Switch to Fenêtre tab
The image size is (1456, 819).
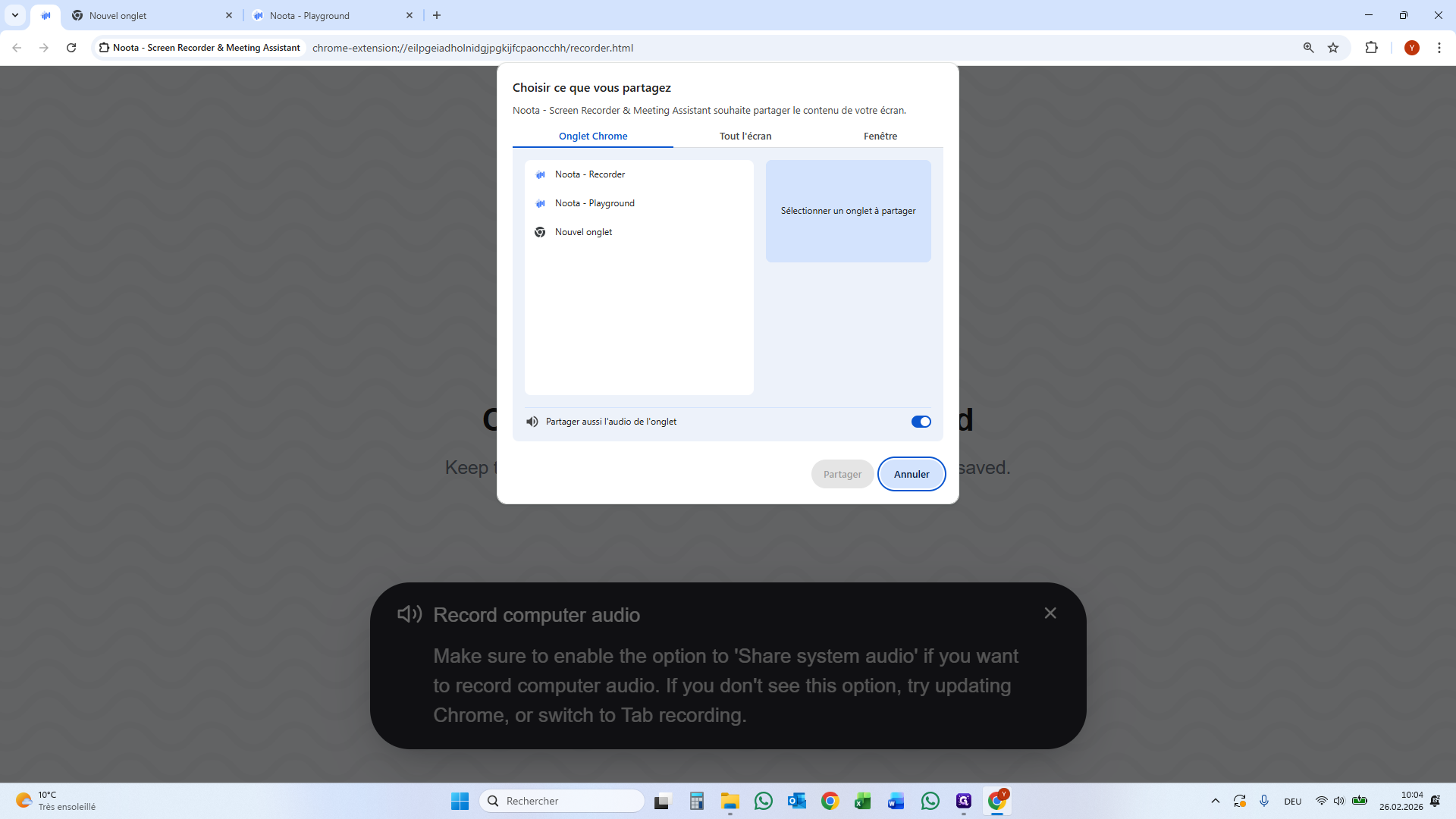[880, 136]
